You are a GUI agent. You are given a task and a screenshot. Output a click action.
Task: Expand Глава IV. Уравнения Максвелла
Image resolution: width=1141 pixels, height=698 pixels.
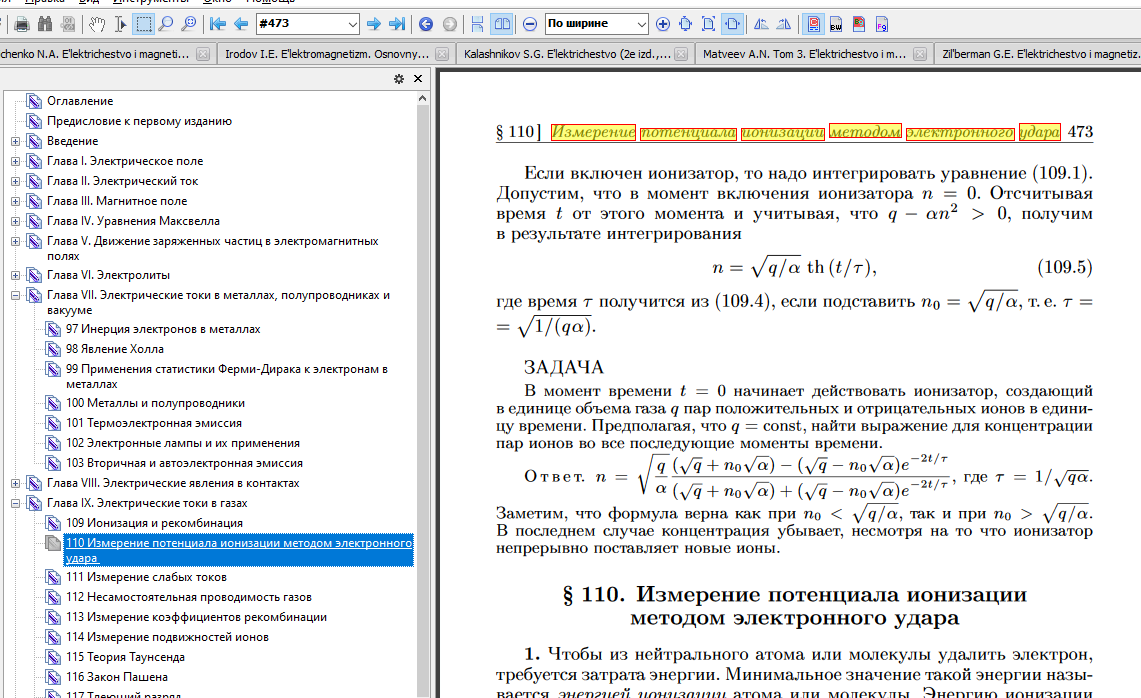(x=15, y=221)
